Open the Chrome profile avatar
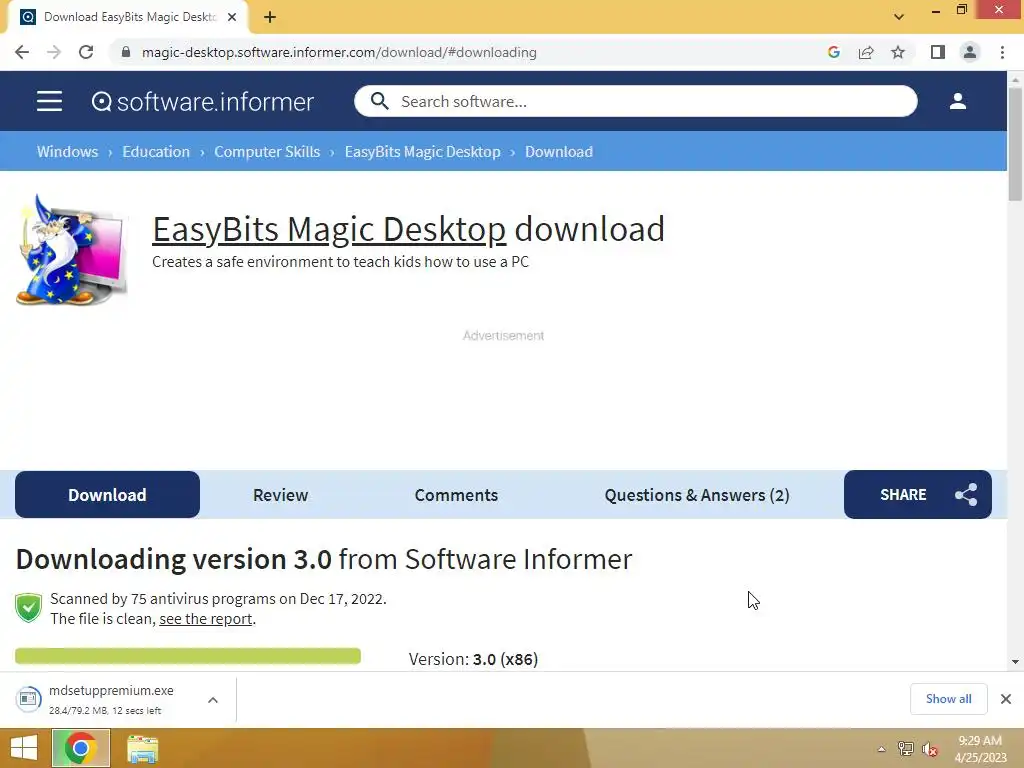This screenshot has height=768, width=1024. (x=970, y=52)
